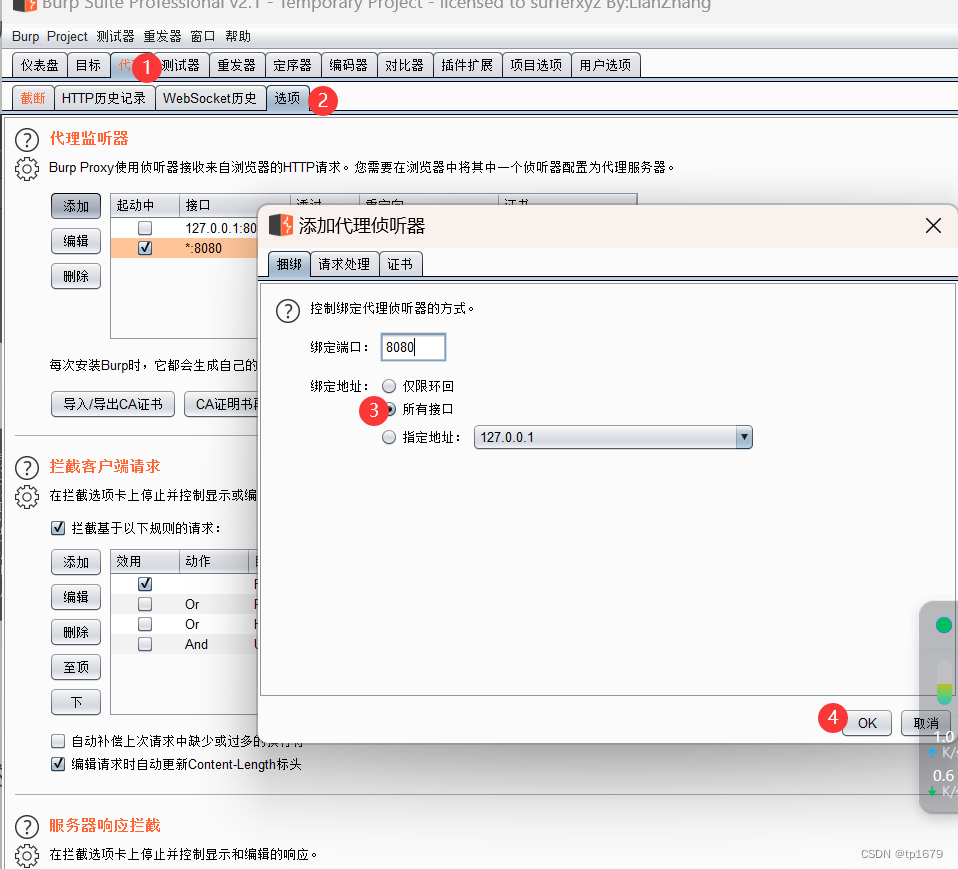Switch to 捆绑 tab in dialog
The width and height of the screenshot is (958, 869).
pyautogui.click(x=289, y=265)
